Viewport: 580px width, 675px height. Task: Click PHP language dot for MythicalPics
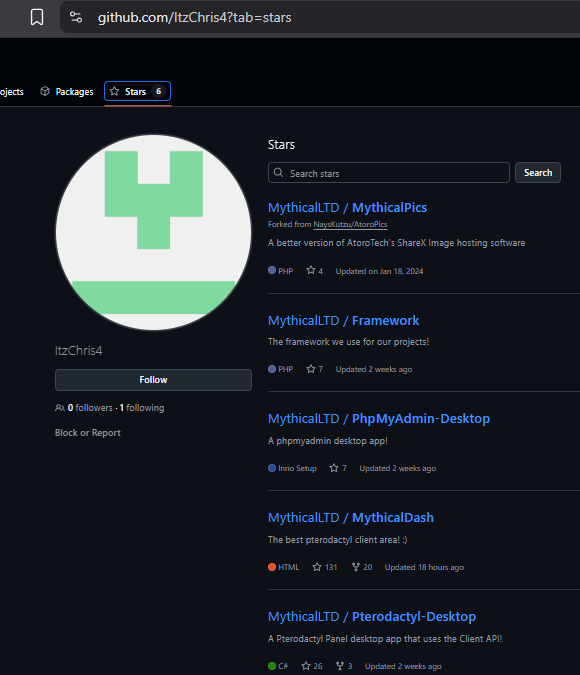click(x=272, y=270)
